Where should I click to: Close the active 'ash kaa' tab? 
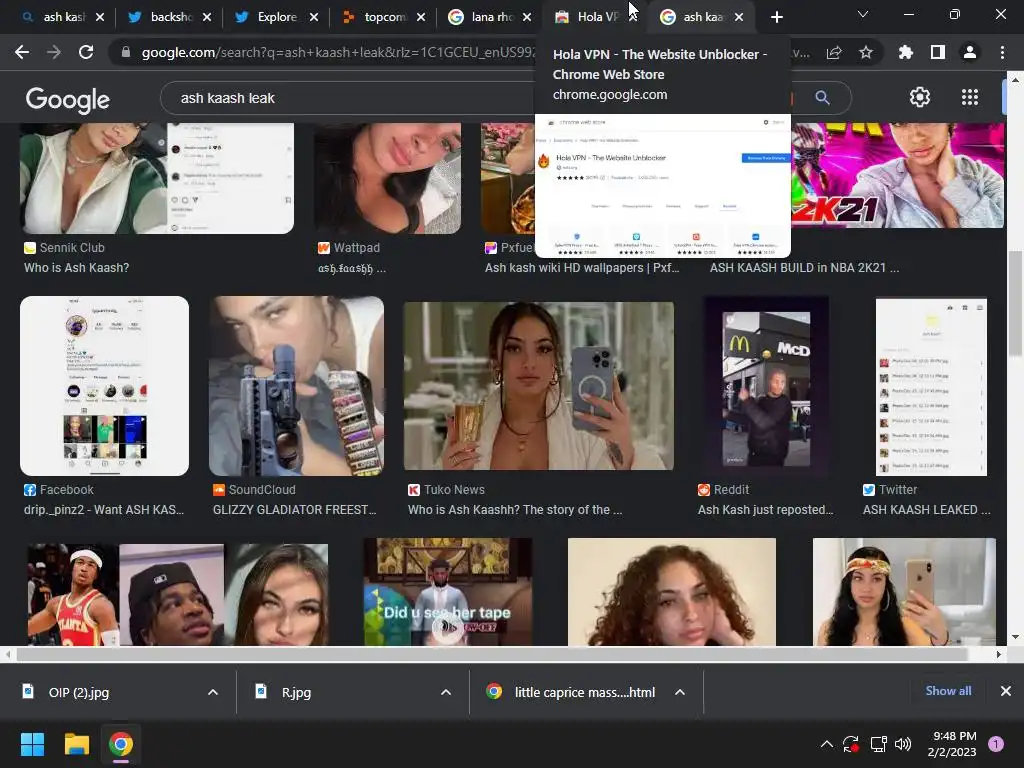pyautogui.click(x=739, y=17)
